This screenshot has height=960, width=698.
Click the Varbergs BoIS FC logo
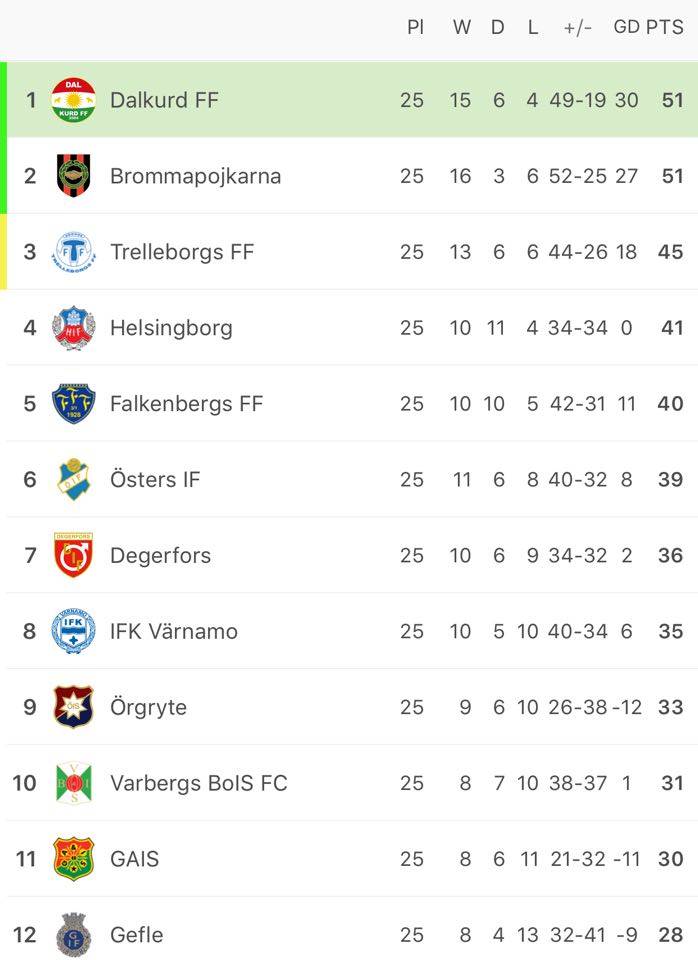pyautogui.click(x=73, y=783)
